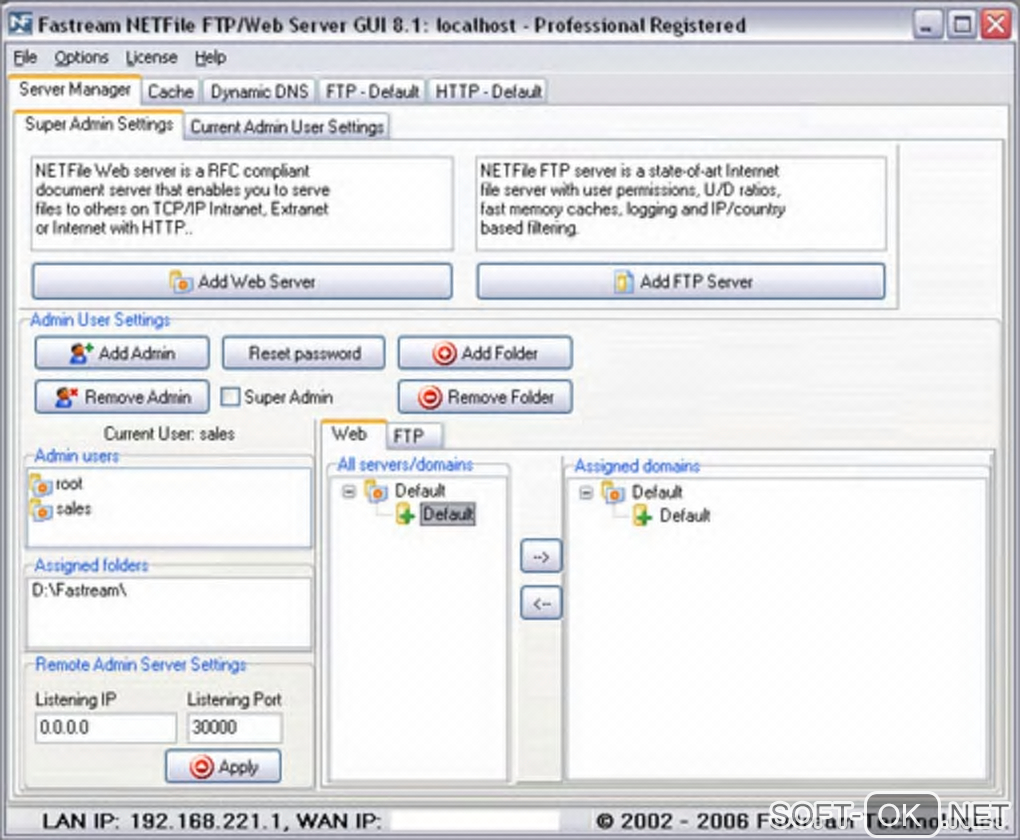
Task: Select Default domain in Assigned domains tree
Action: coord(685,515)
